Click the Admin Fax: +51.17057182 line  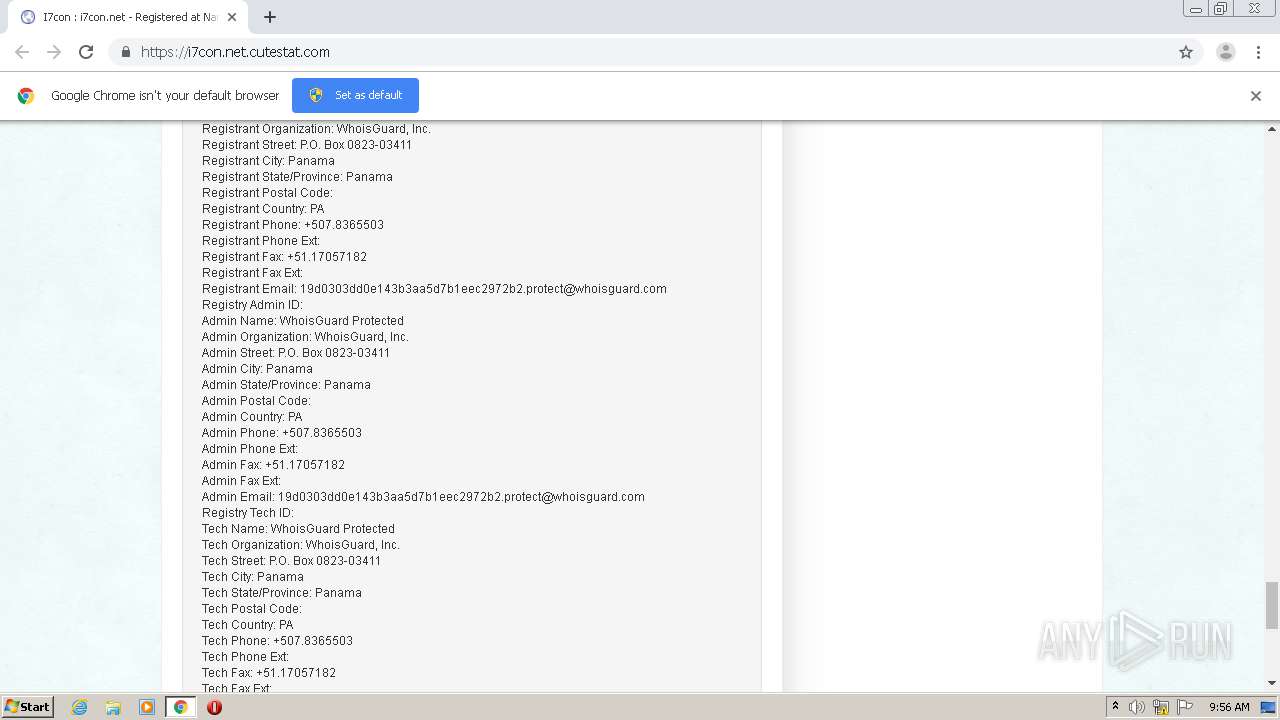click(273, 465)
